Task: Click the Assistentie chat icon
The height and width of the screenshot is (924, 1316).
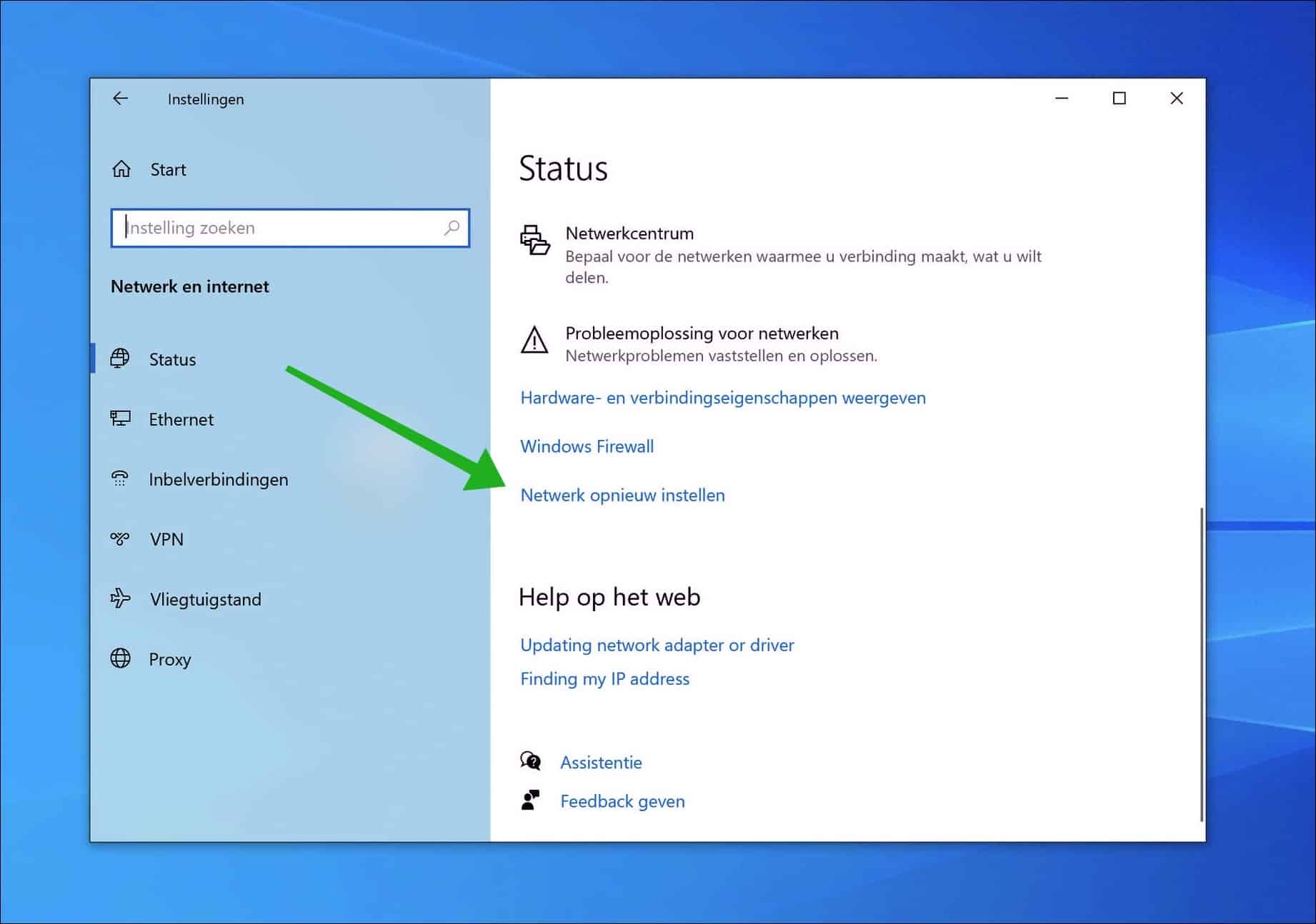Action: [x=530, y=761]
